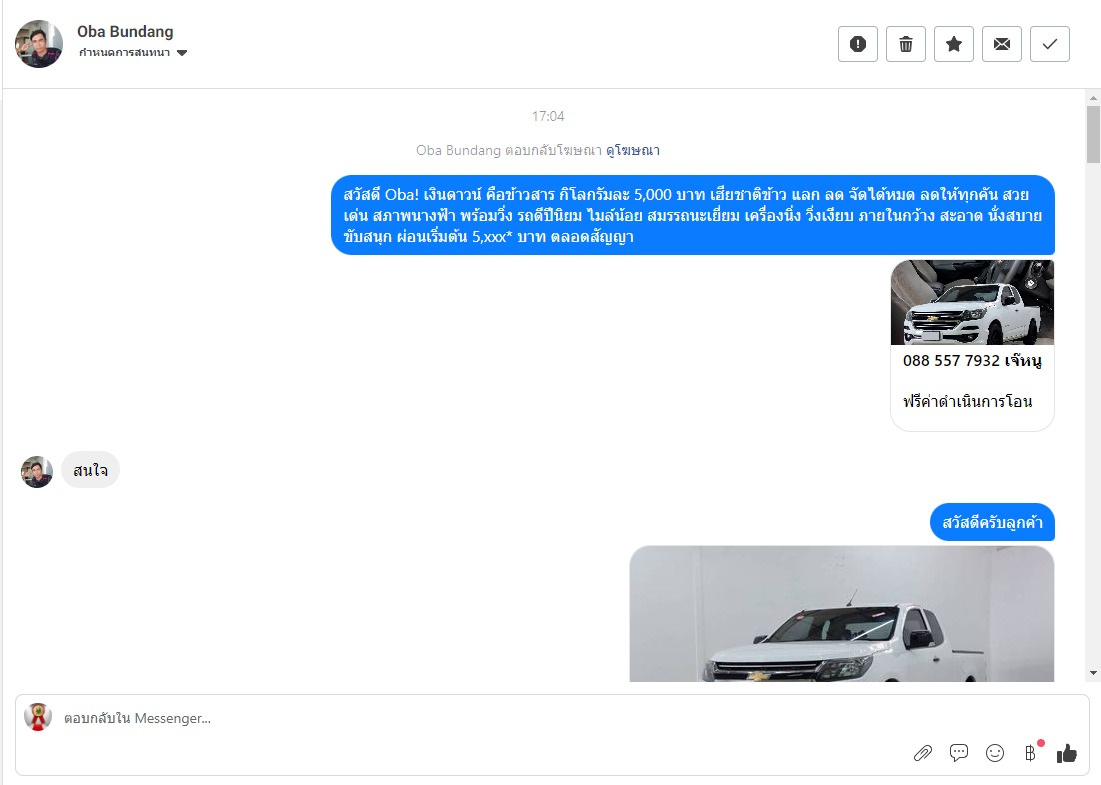Mark conversation as unread with the envelope icon
This screenshot has height=785, width=1101.
coord(1001,44)
